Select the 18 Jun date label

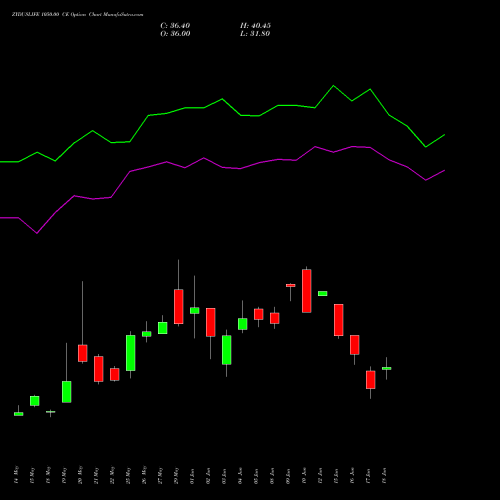385,476
